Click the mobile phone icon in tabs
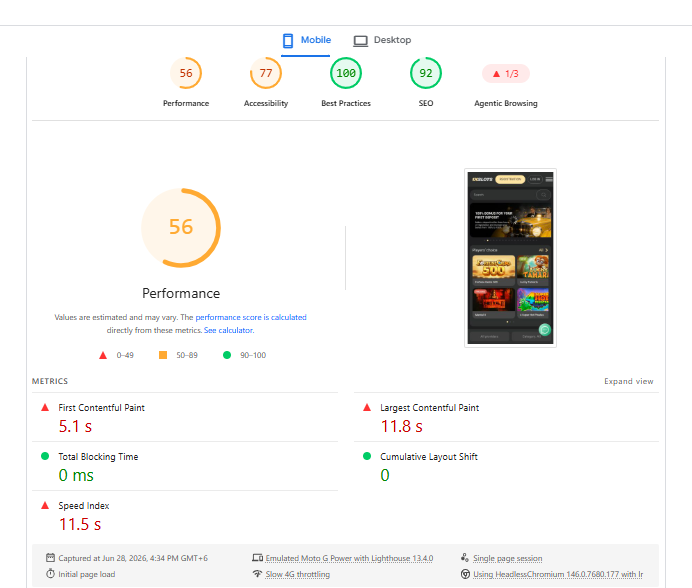Viewport: 692px width, 588px height. tap(288, 41)
